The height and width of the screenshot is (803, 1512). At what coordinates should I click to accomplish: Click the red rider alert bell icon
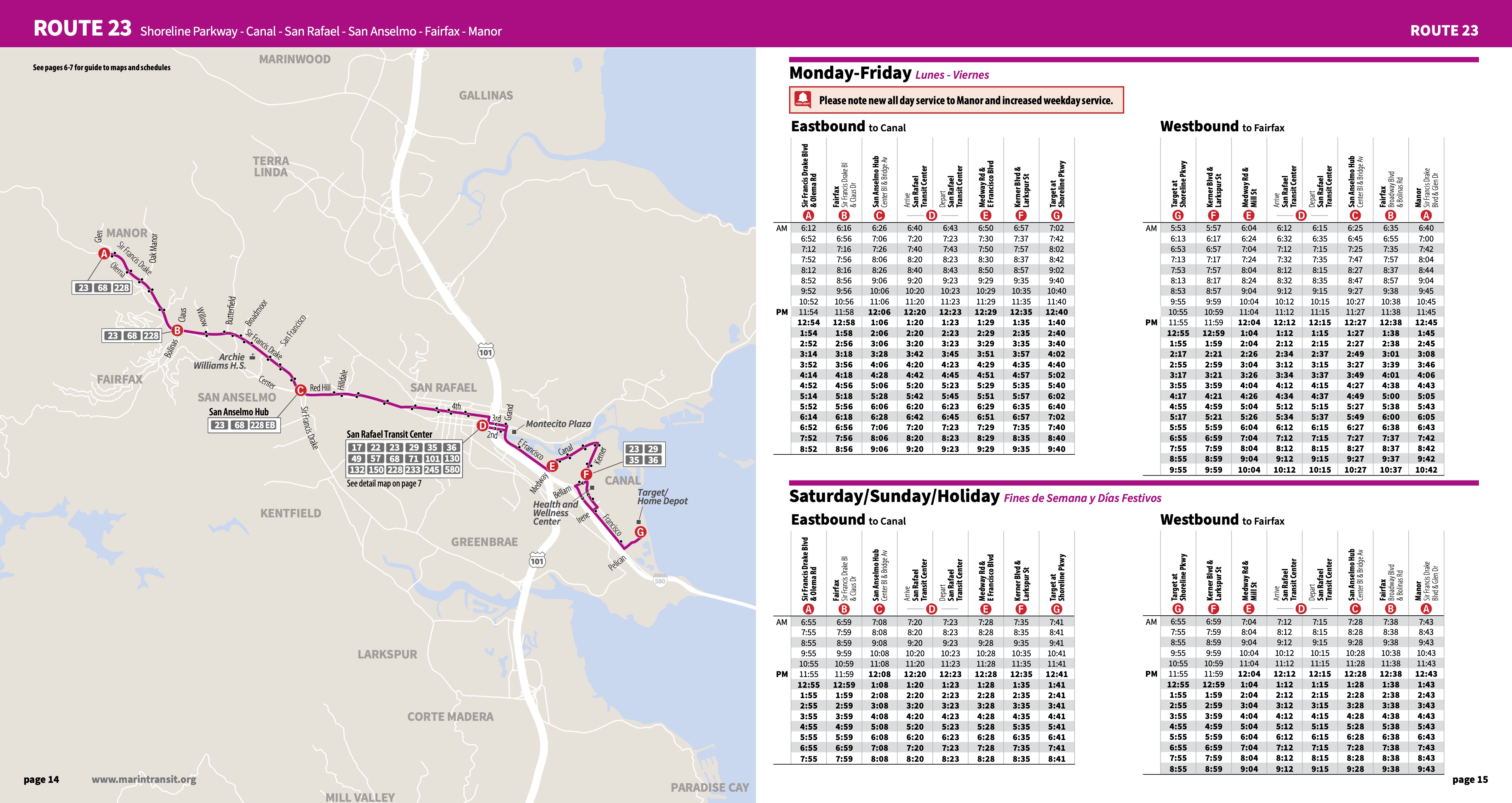coord(802,99)
